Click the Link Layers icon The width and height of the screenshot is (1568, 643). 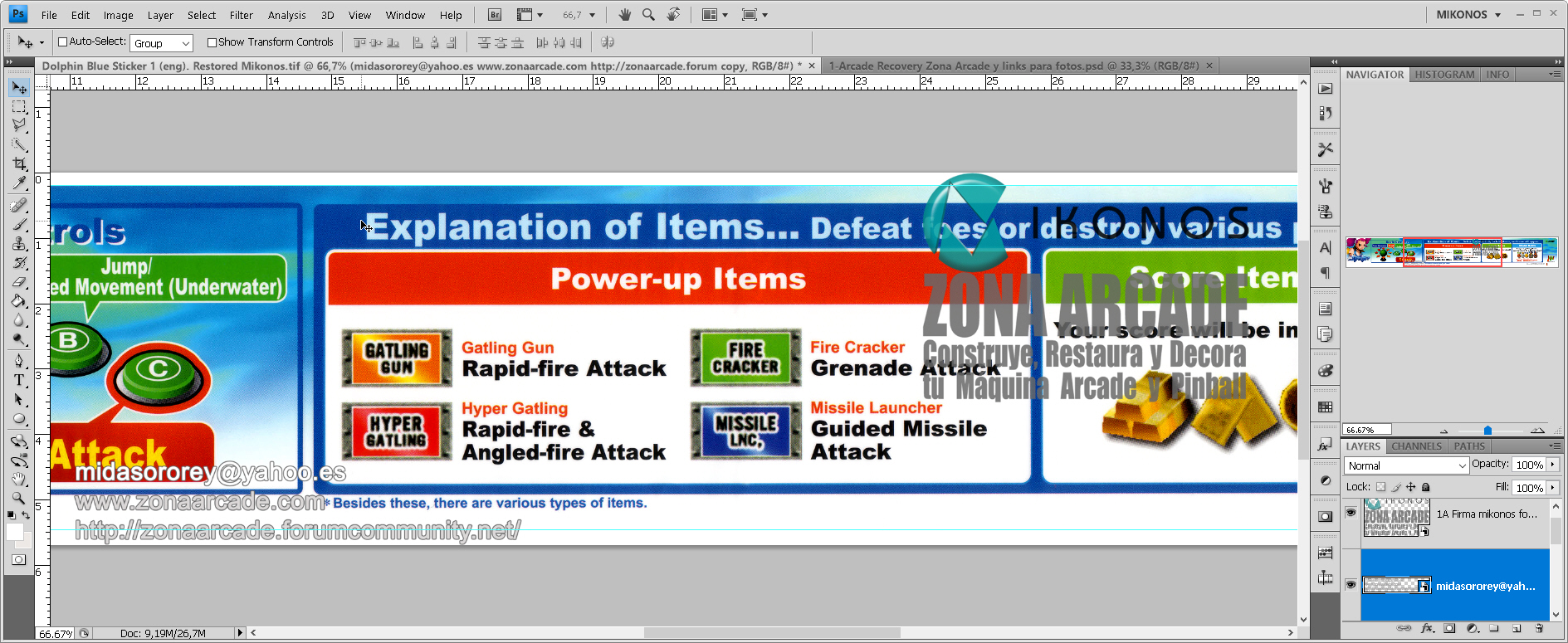tap(1404, 628)
